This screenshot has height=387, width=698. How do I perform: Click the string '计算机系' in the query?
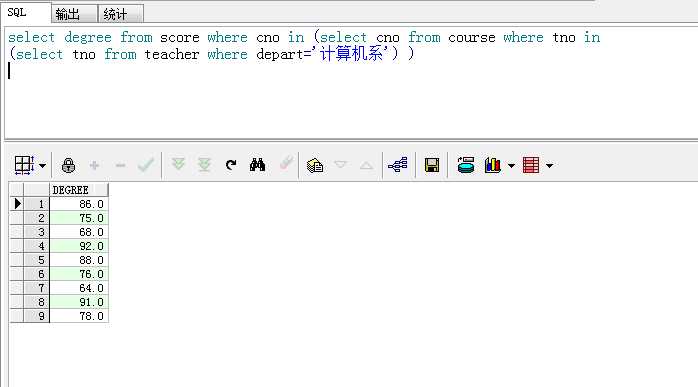[351, 54]
